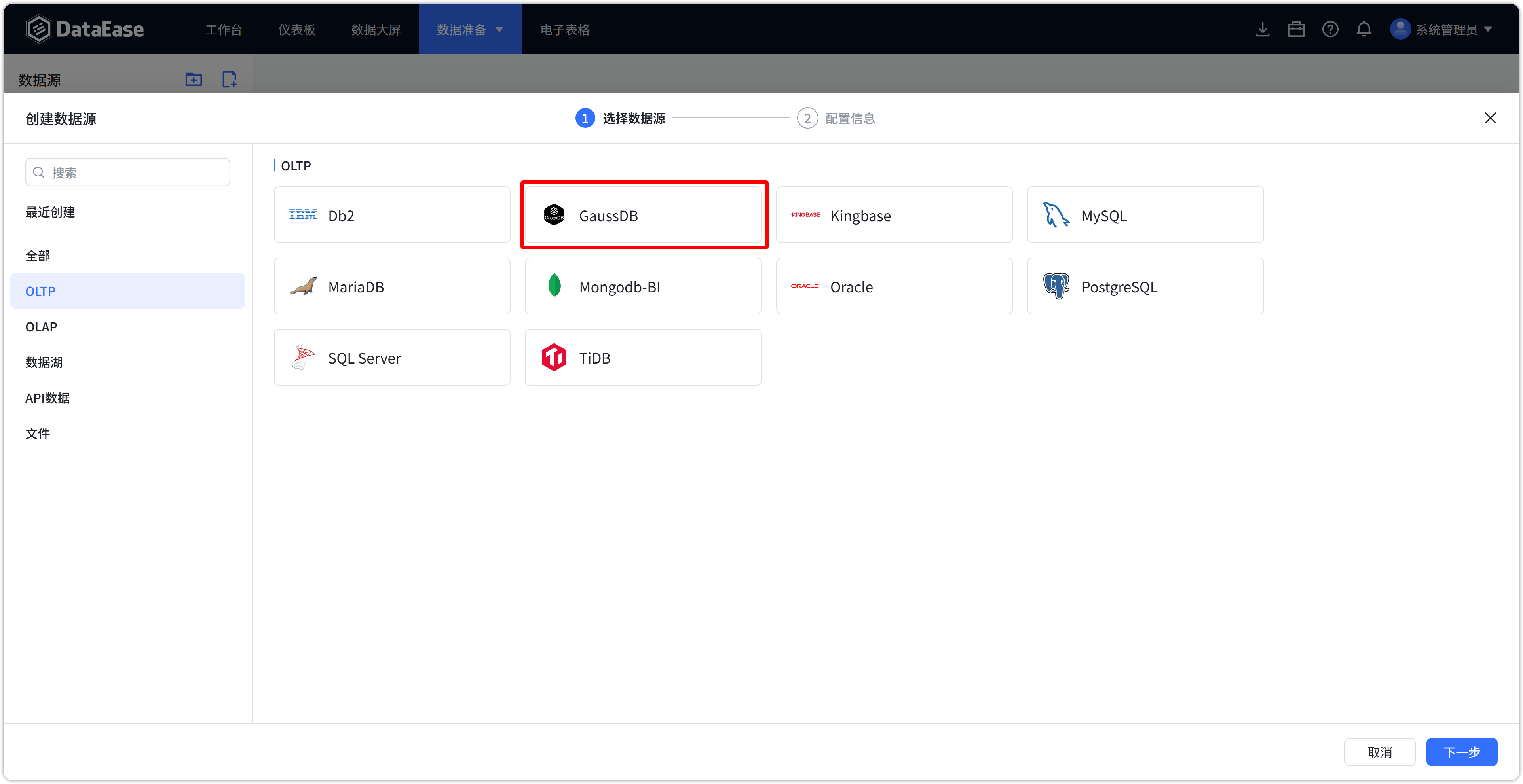Click the user avatar icon
Image resolution: width=1523 pixels, height=784 pixels.
click(x=1400, y=29)
